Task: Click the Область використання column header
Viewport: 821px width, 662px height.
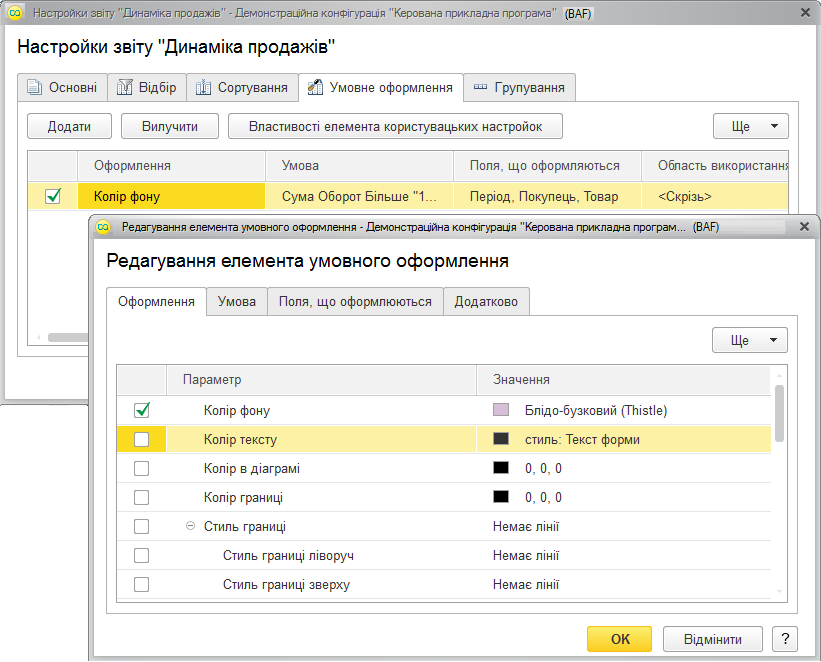Action: pos(715,166)
